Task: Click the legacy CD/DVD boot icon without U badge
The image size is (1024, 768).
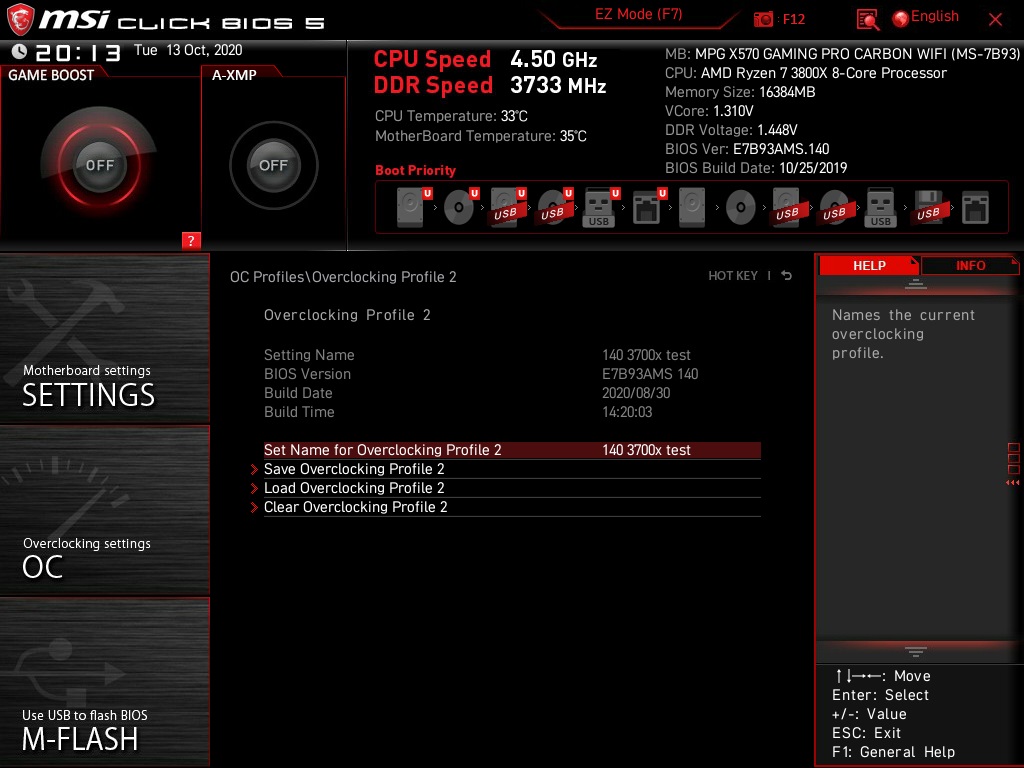Action: point(741,208)
